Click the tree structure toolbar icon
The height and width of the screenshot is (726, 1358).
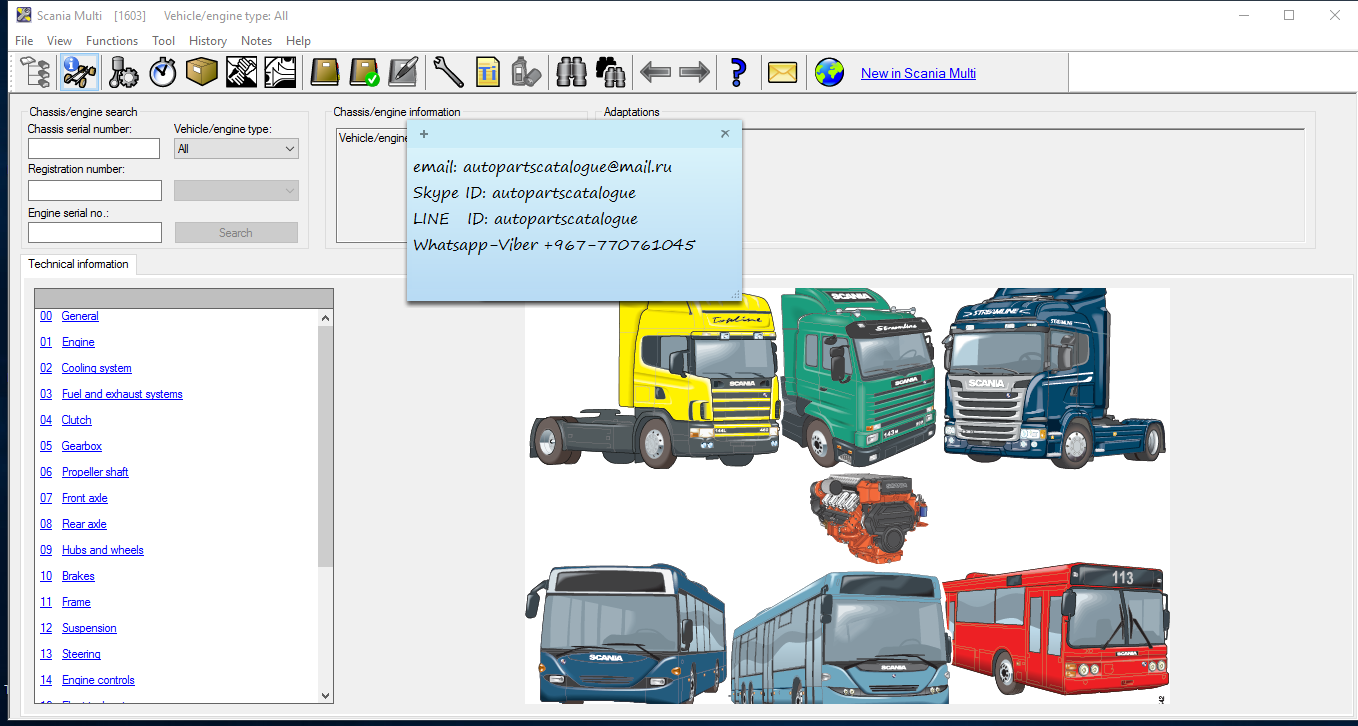tap(36, 72)
